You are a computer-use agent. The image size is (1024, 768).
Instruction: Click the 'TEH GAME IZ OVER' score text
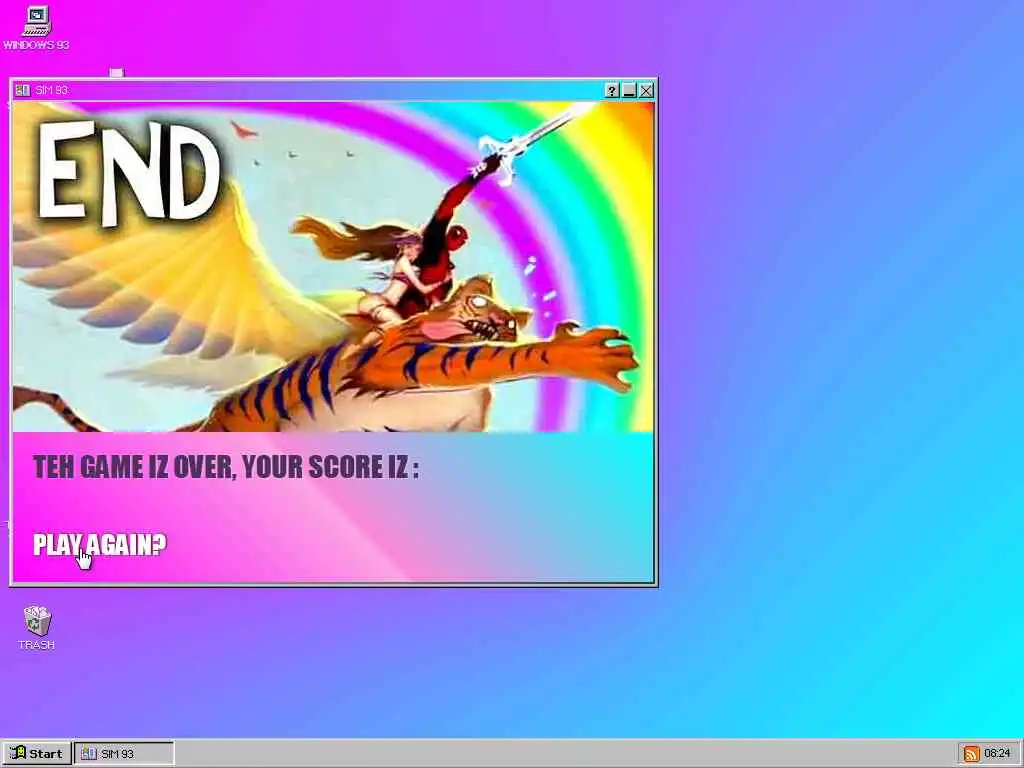click(226, 467)
